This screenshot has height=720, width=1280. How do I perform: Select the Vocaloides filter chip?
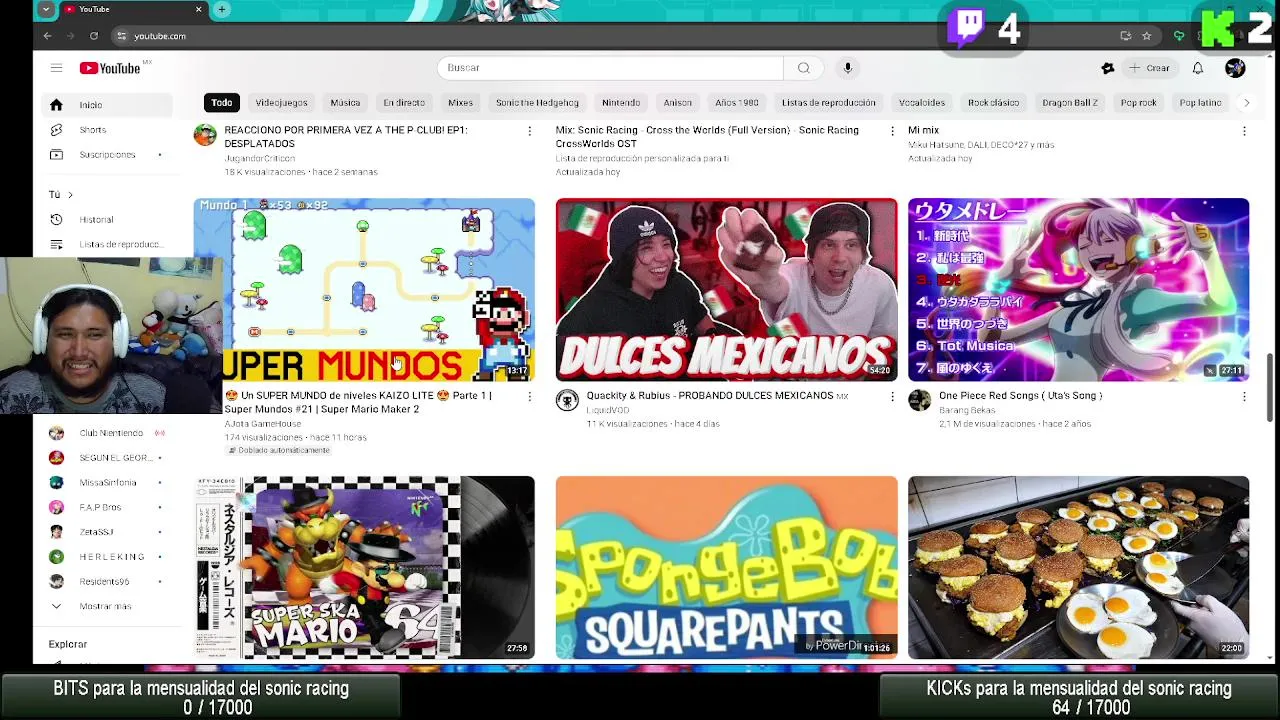(922, 102)
